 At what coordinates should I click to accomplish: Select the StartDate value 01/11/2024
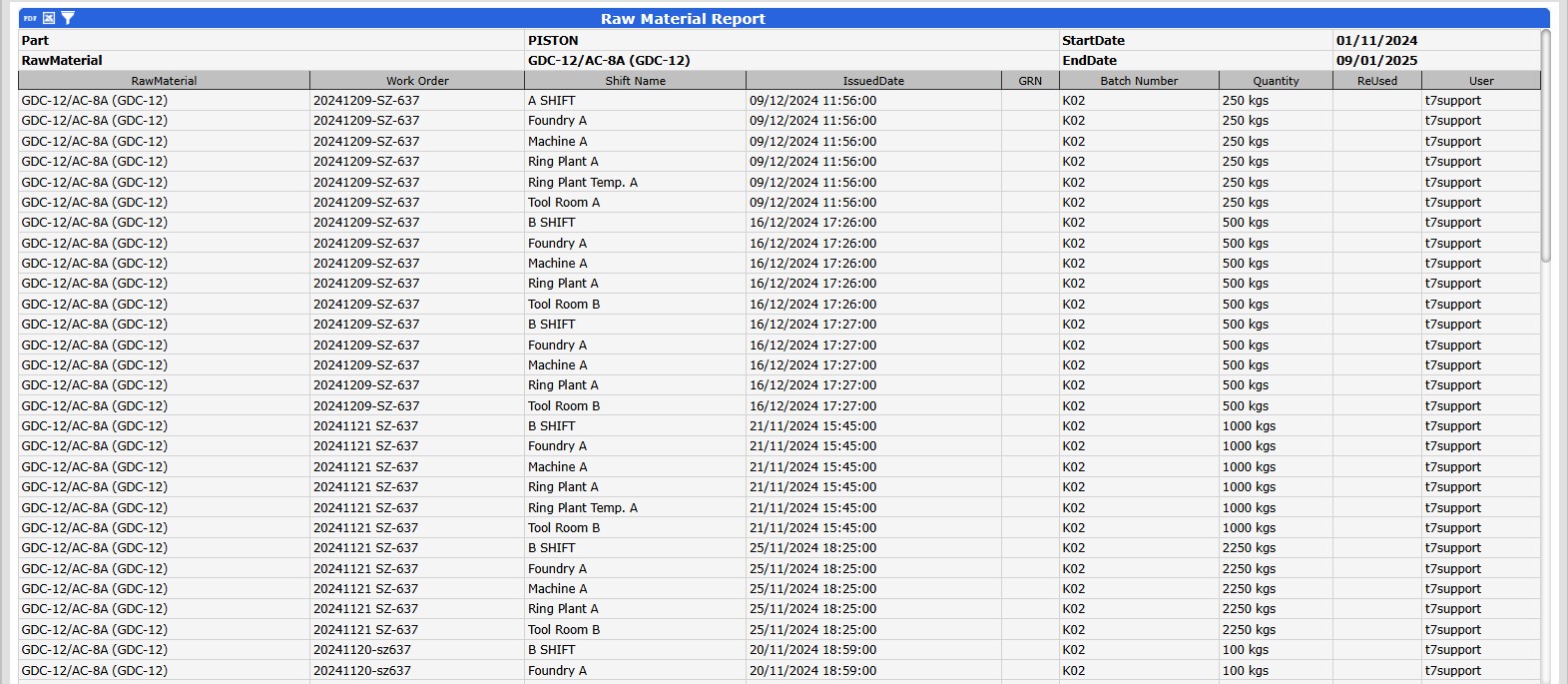tap(1376, 41)
